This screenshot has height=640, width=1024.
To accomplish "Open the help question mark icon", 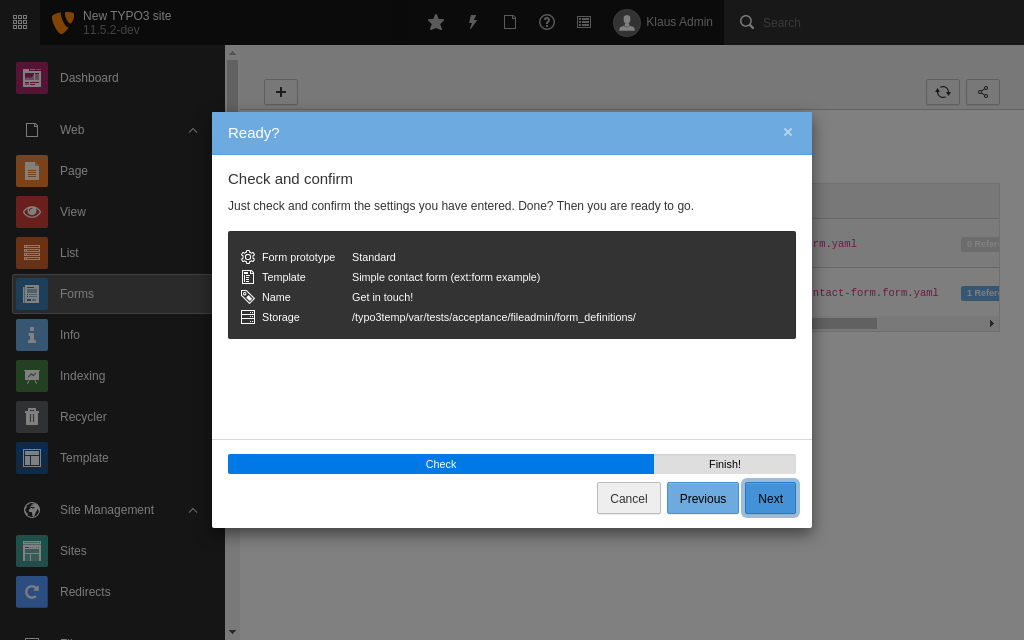I will click(x=547, y=22).
